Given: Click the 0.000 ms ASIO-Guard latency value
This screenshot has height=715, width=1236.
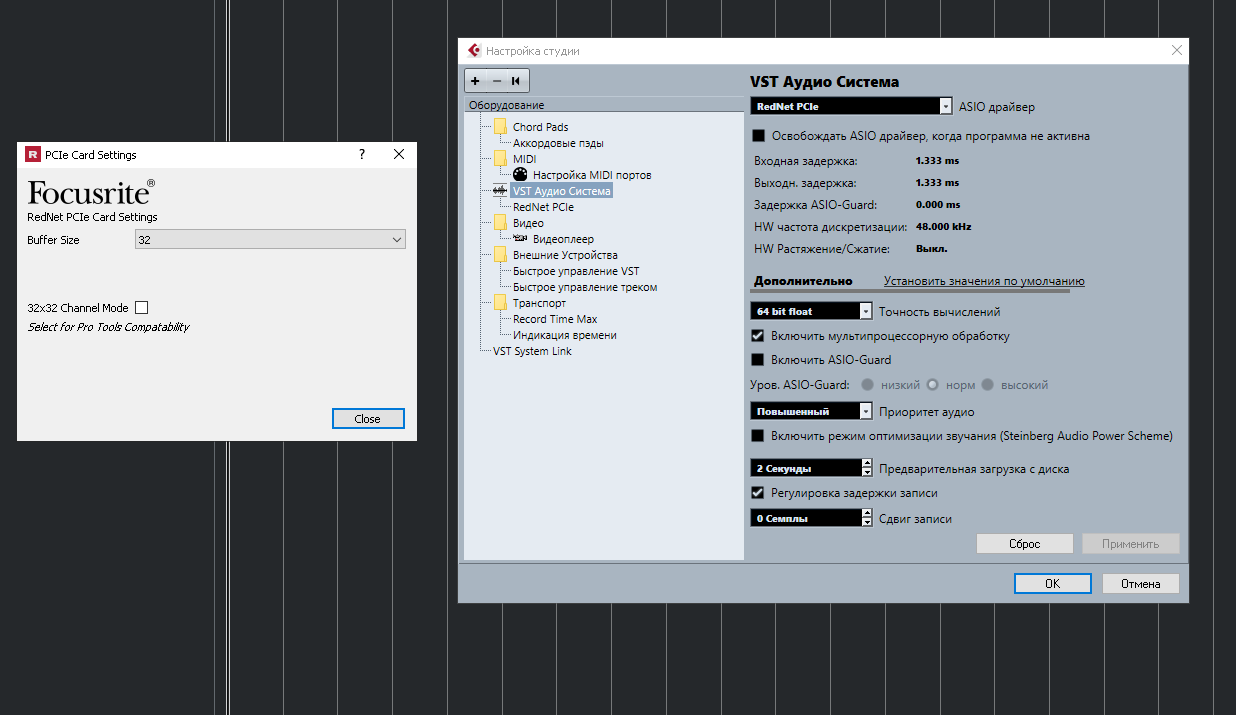Looking at the screenshot, I should tap(937, 204).
